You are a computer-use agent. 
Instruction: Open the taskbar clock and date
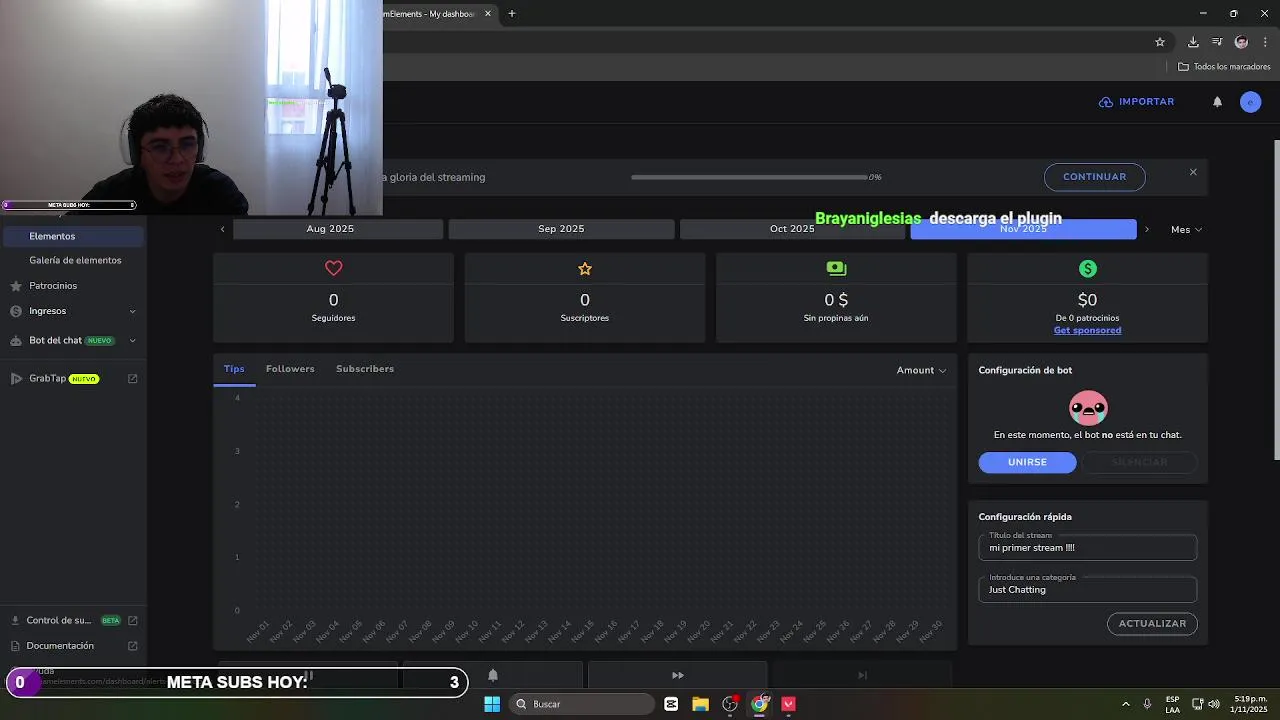(x=1250, y=704)
